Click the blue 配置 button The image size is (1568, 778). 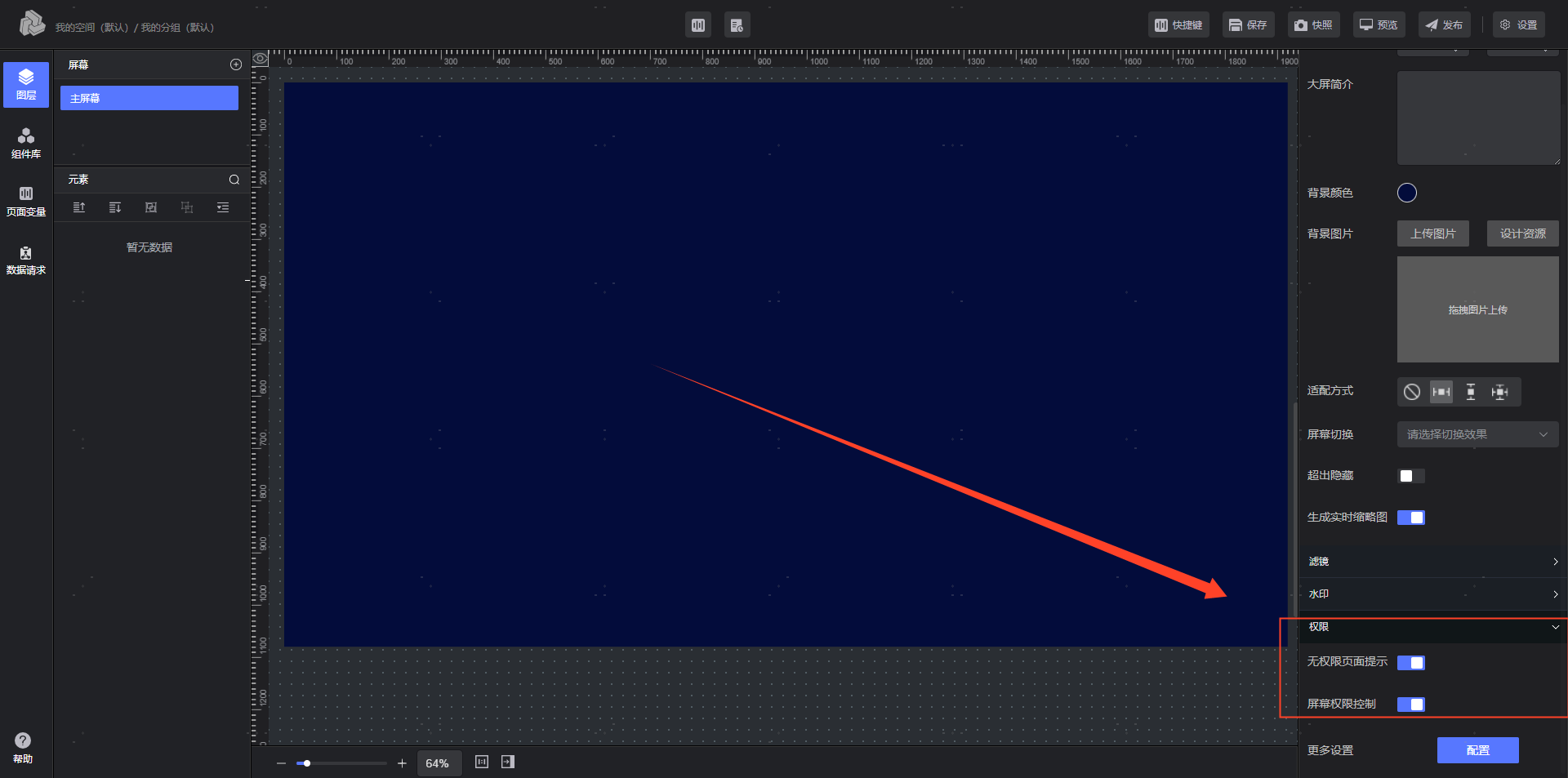[1477, 750]
